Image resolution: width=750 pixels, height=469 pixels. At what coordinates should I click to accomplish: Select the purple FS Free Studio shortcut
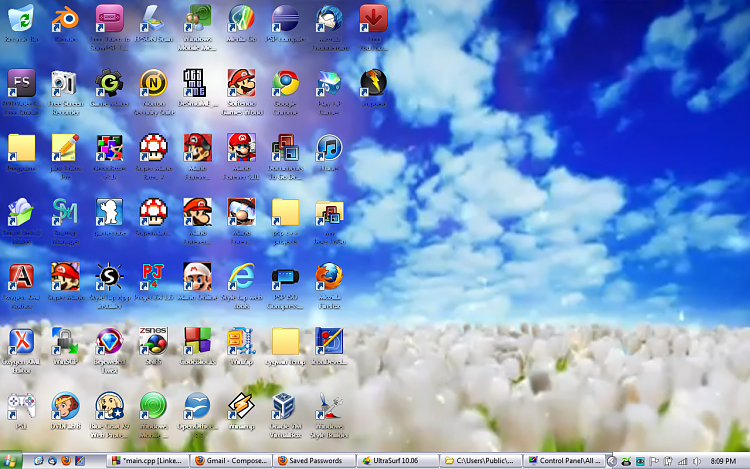tap(22, 83)
